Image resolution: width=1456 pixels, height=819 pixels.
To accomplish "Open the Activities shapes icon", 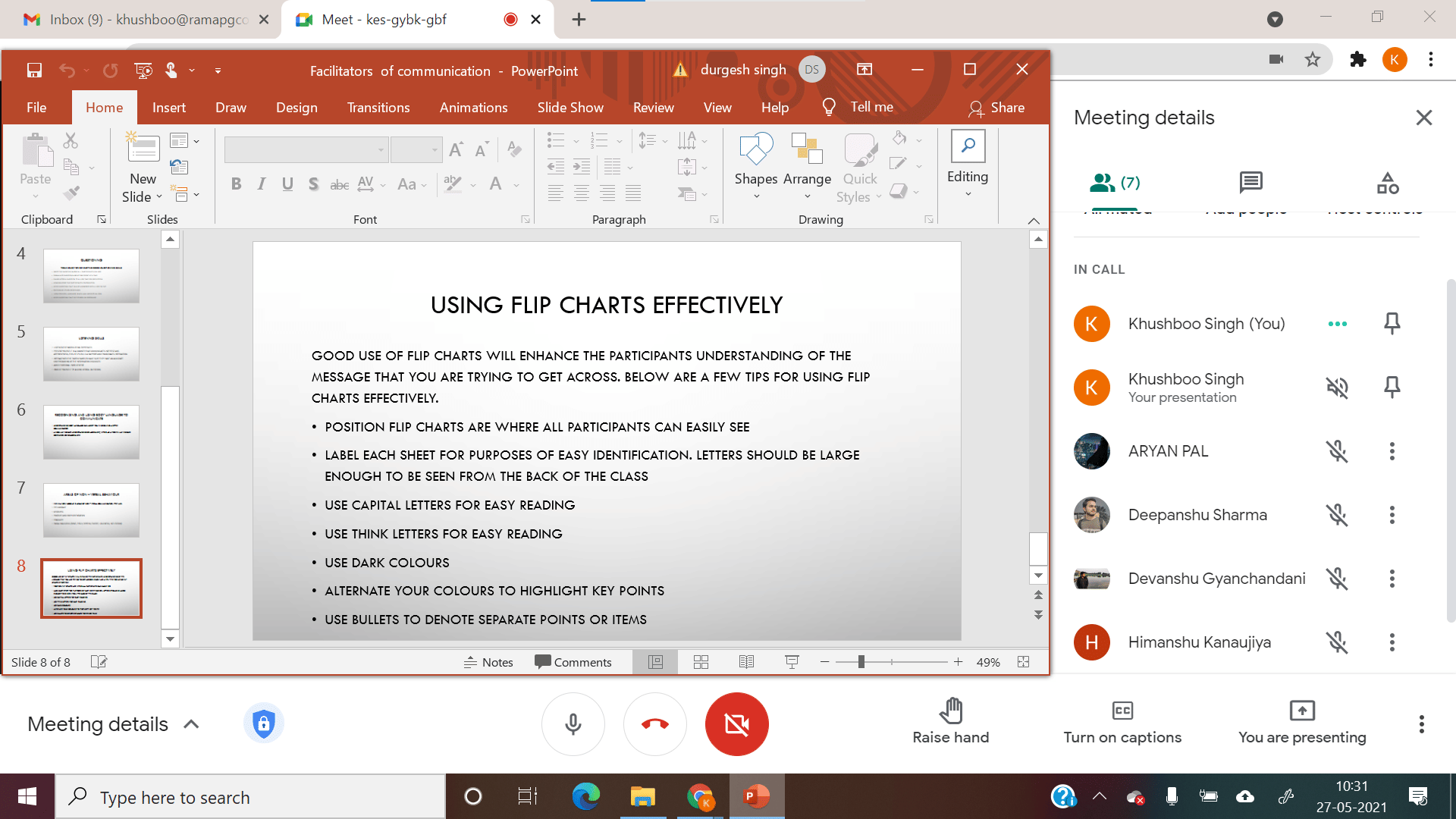I will click(1388, 183).
